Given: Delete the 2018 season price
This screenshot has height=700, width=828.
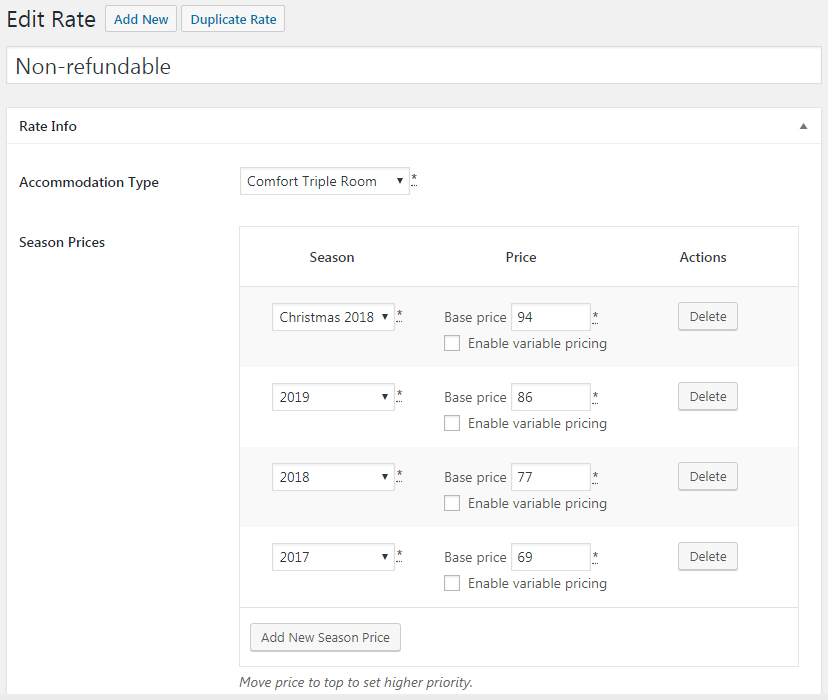Looking at the screenshot, I should coord(708,477).
